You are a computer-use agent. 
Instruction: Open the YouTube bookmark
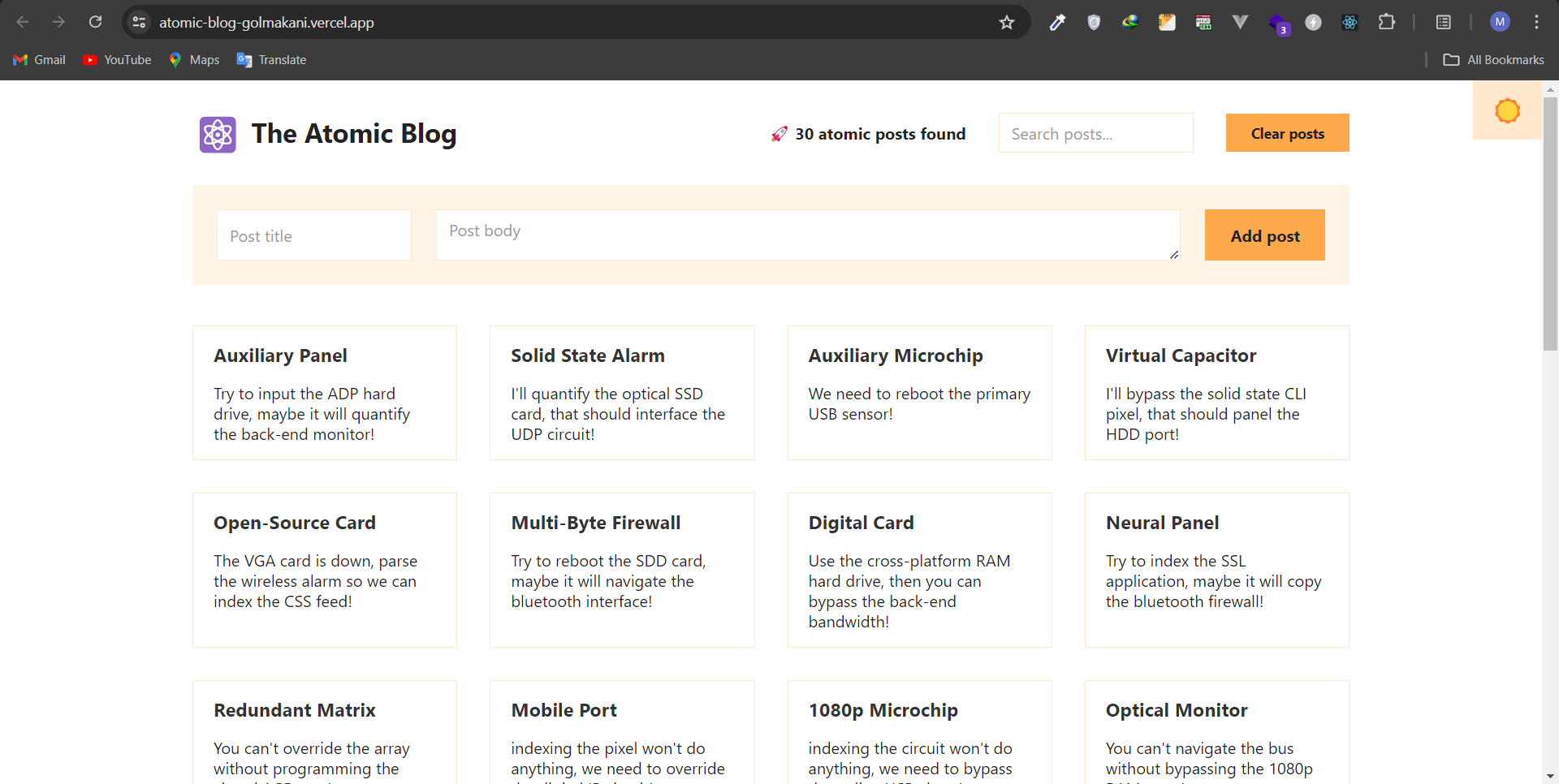click(118, 60)
